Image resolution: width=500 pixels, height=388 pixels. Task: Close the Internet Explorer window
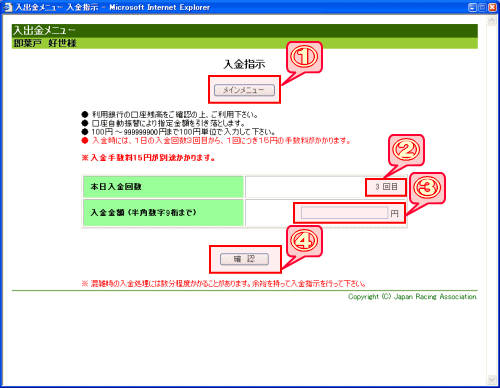pos(492,7)
